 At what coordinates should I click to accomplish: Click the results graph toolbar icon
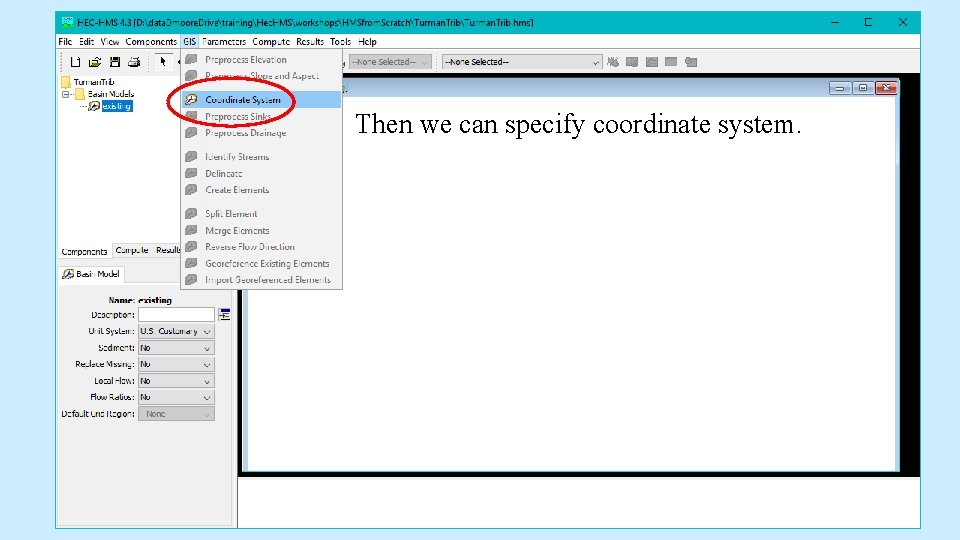[651, 62]
